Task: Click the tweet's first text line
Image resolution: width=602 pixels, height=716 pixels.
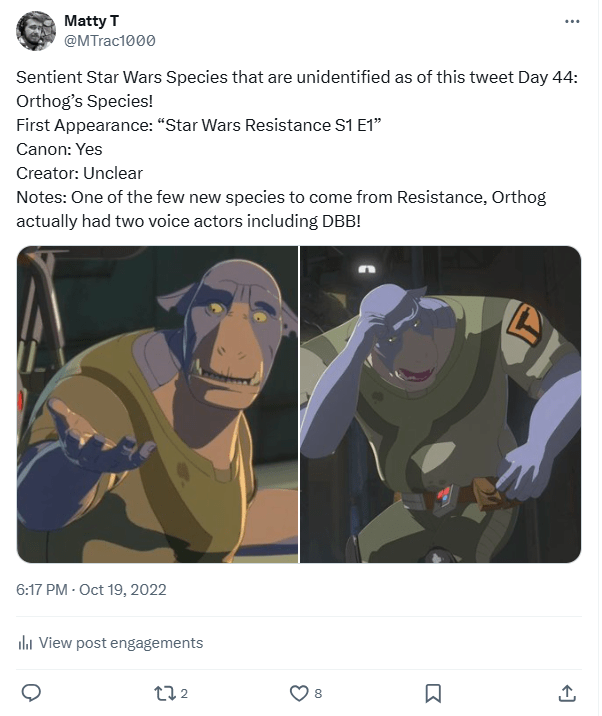Action: (294, 79)
